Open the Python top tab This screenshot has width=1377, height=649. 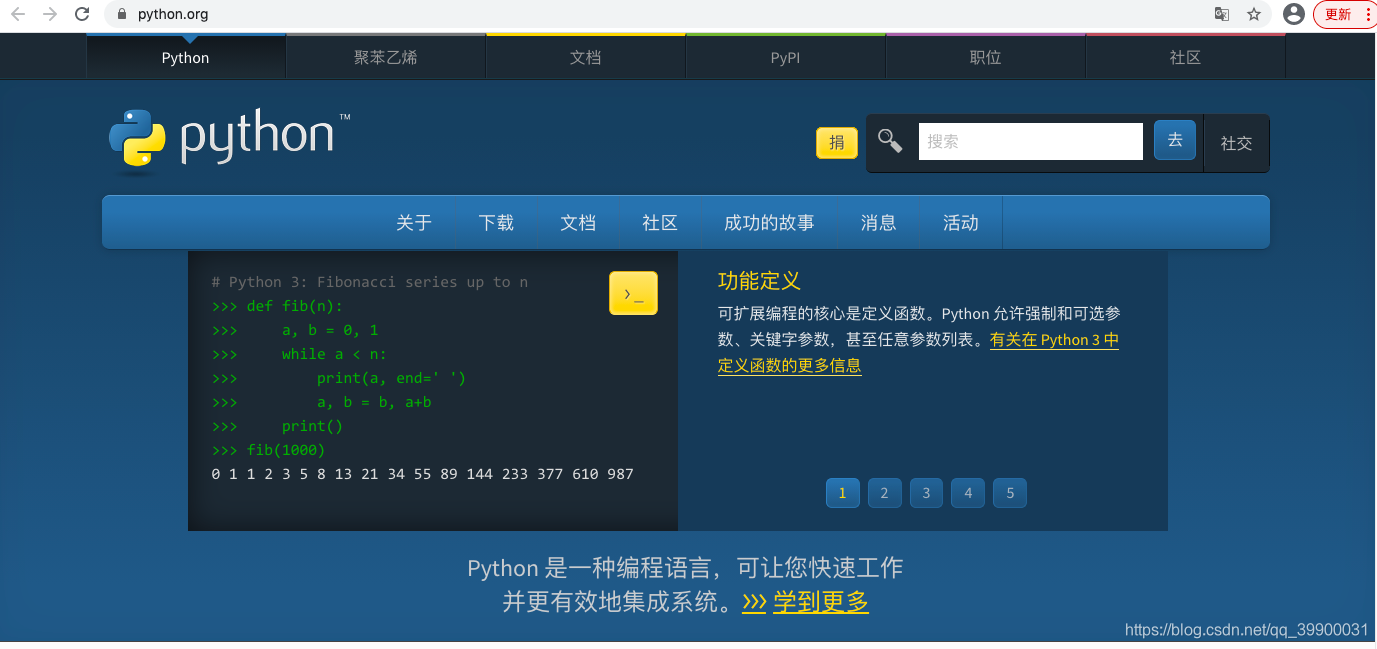[186, 57]
